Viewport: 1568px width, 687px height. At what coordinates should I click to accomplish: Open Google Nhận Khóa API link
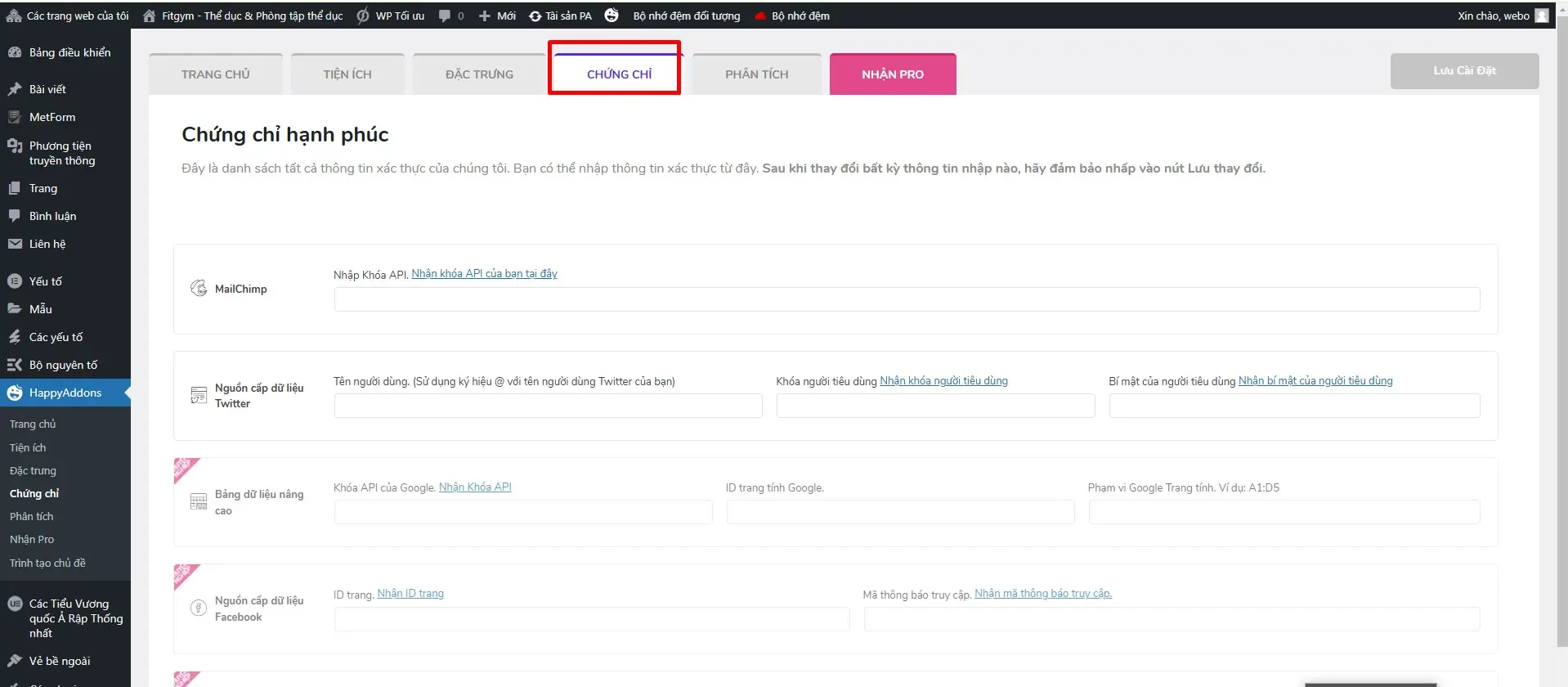point(475,487)
